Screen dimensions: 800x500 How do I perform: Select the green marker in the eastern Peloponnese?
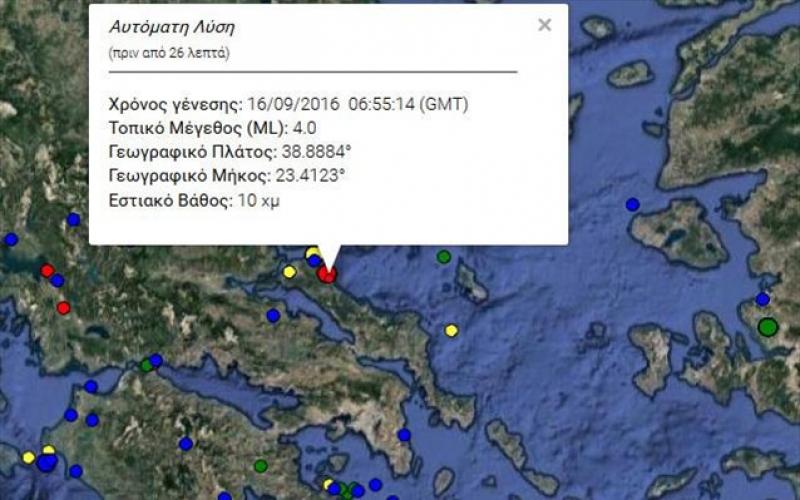(261, 466)
